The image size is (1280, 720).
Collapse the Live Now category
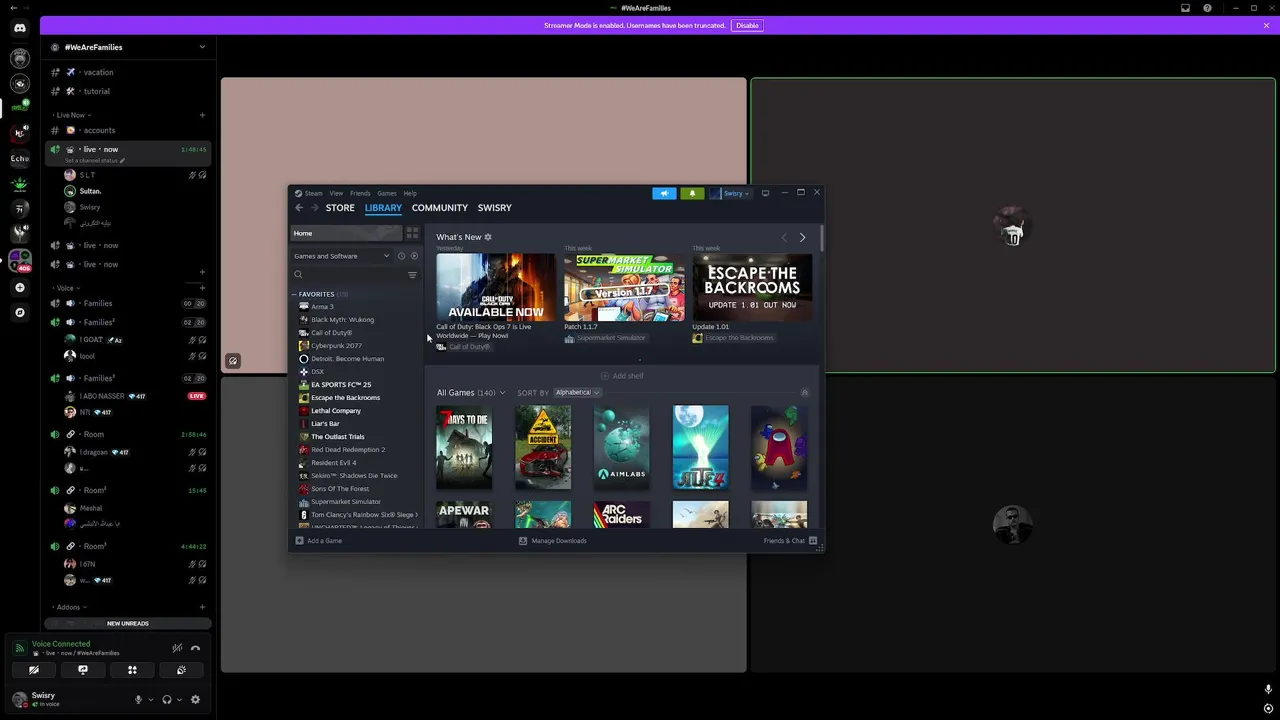click(71, 115)
